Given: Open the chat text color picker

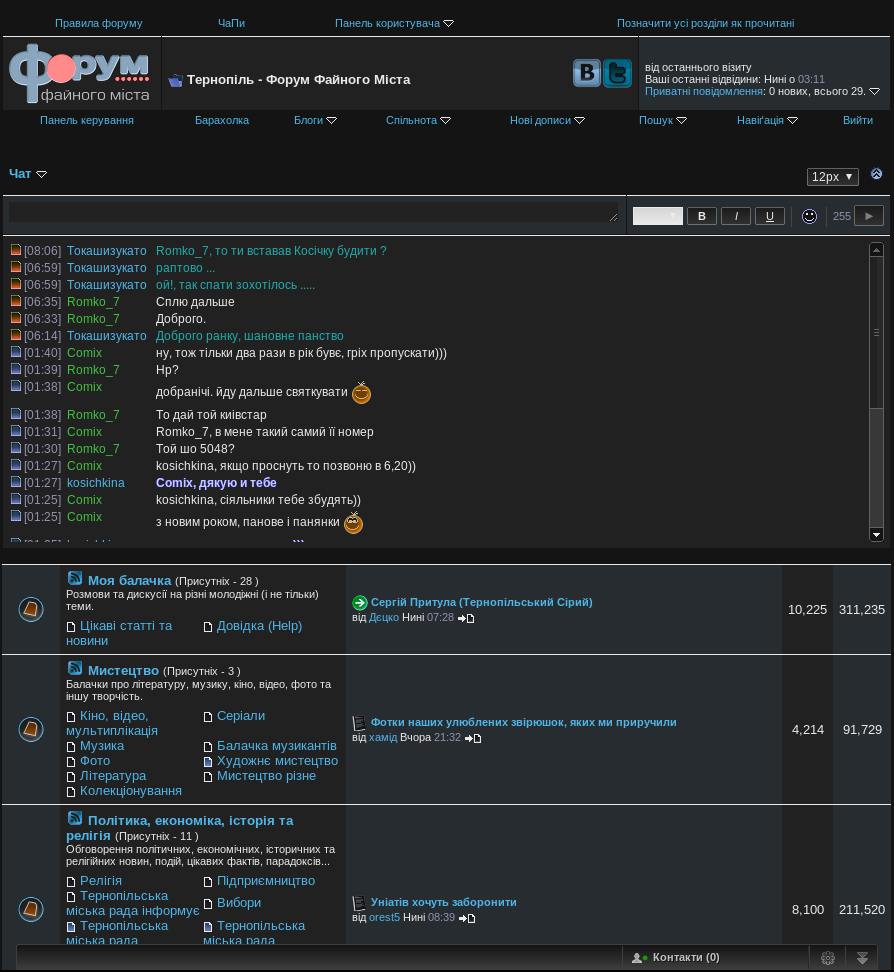Looking at the screenshot, I should tap(657, 216).
